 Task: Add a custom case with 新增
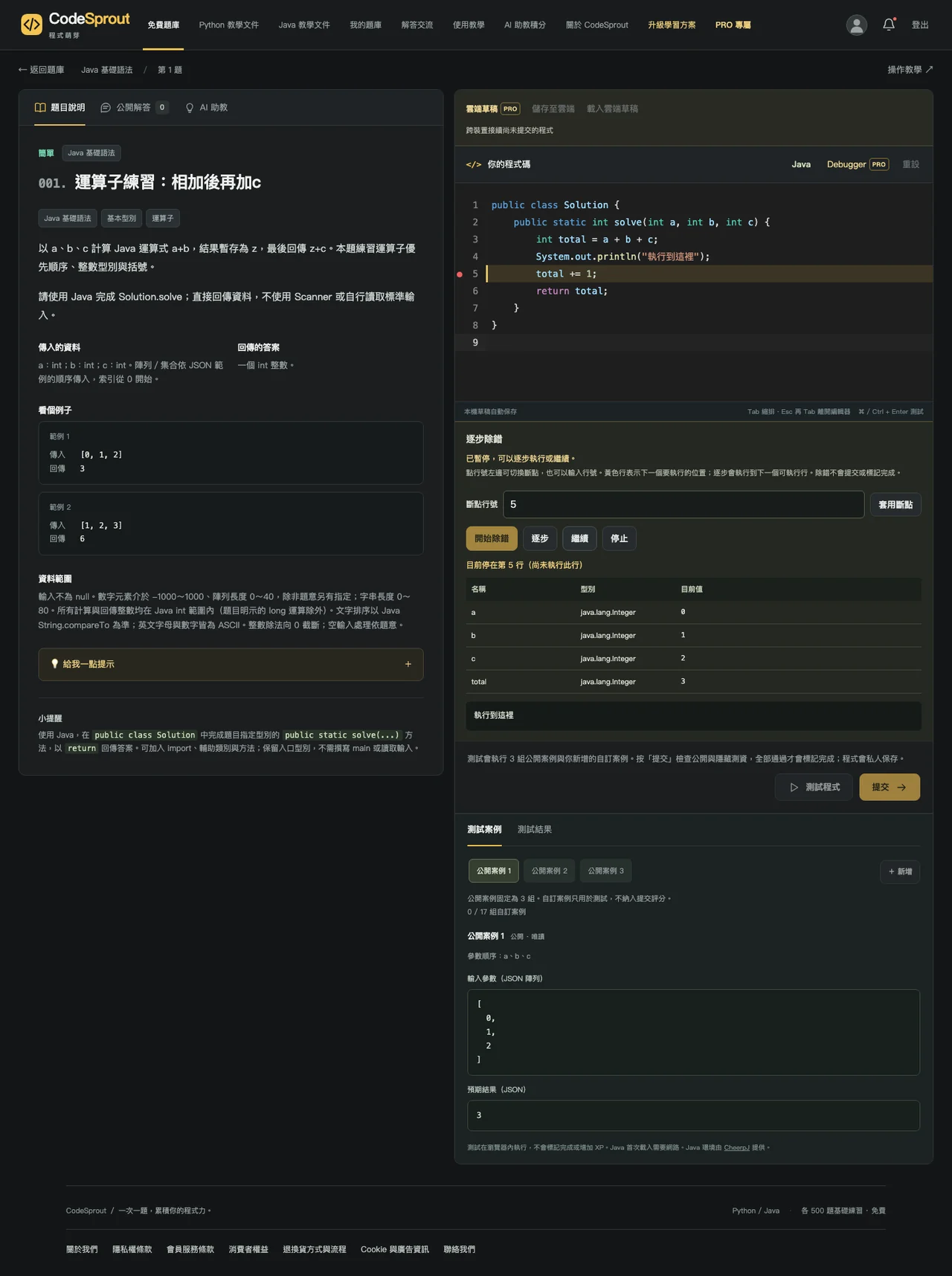click(900, 871)
